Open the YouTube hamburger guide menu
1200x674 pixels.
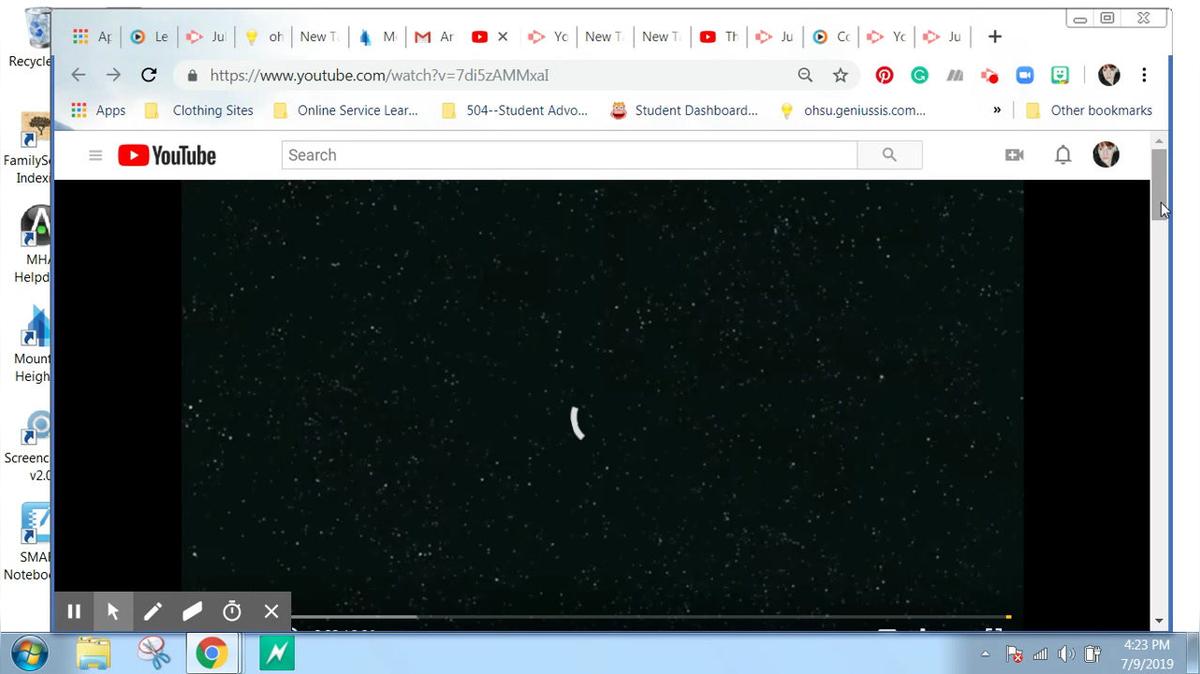[x=95, y=155]
